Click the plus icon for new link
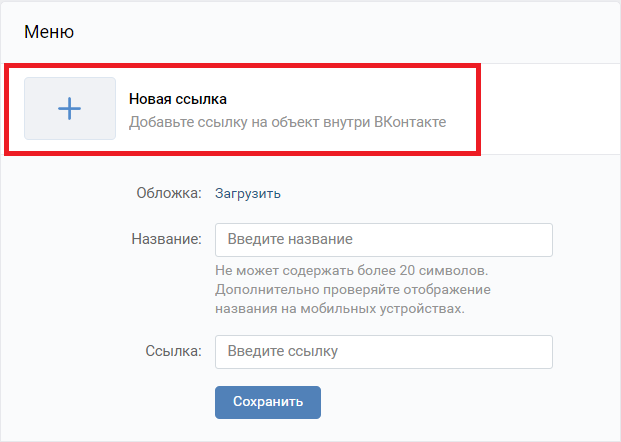Image resolution: width=621 pixels, height=442 pixels. 70,109
